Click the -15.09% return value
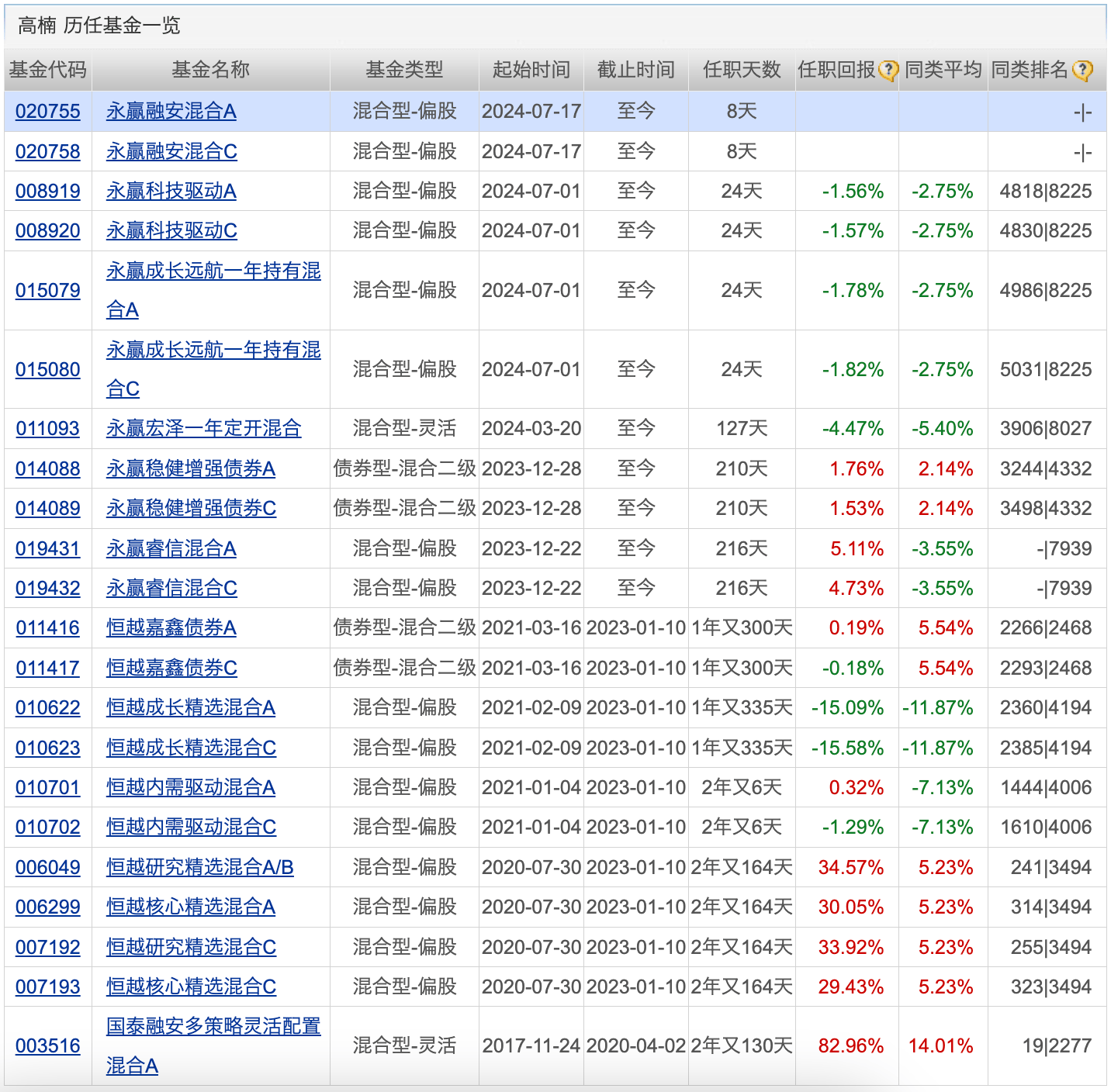This screenshot has width=1111, height=1092. (847, 707)
